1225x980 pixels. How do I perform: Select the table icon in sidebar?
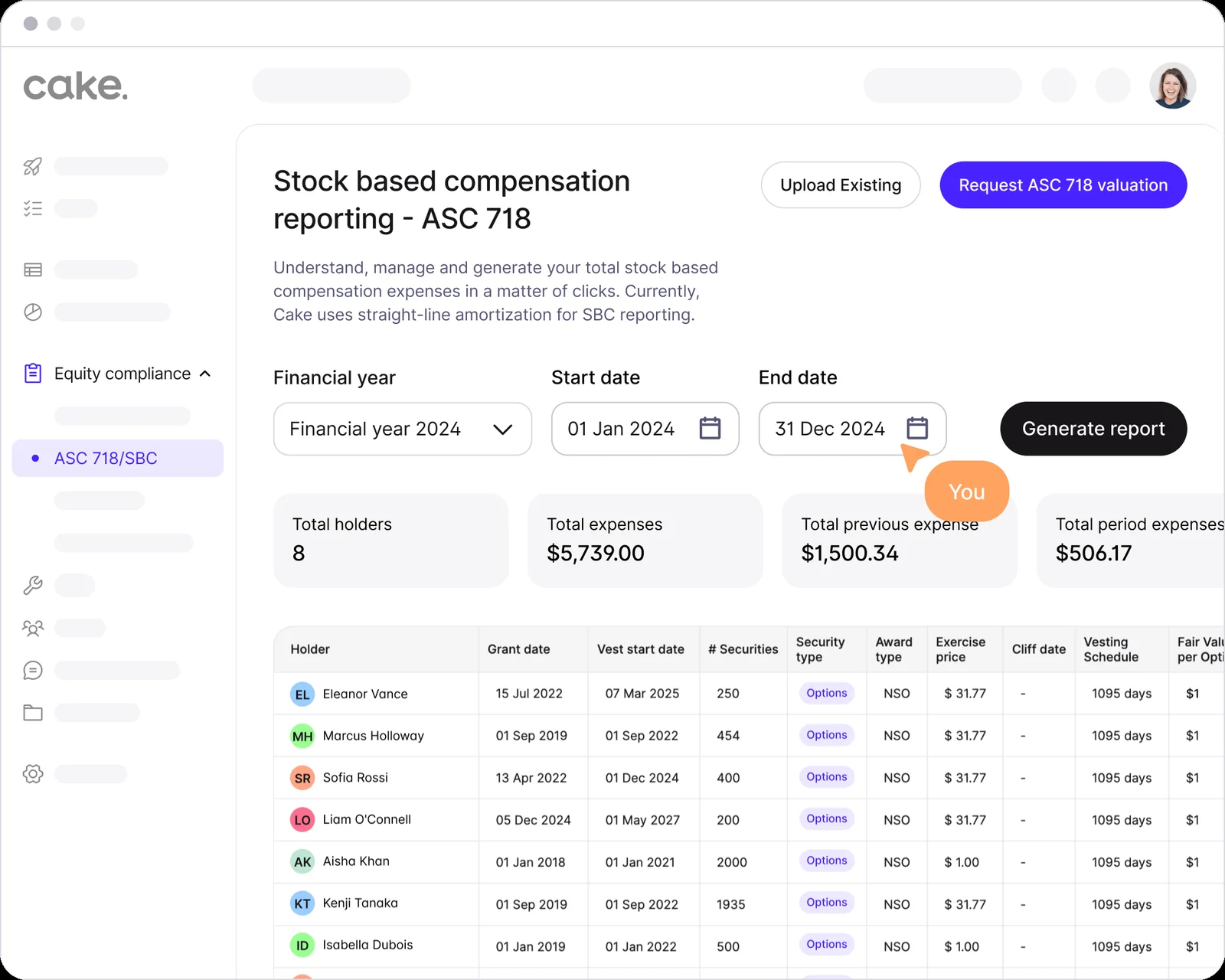(x=33, y=269)
